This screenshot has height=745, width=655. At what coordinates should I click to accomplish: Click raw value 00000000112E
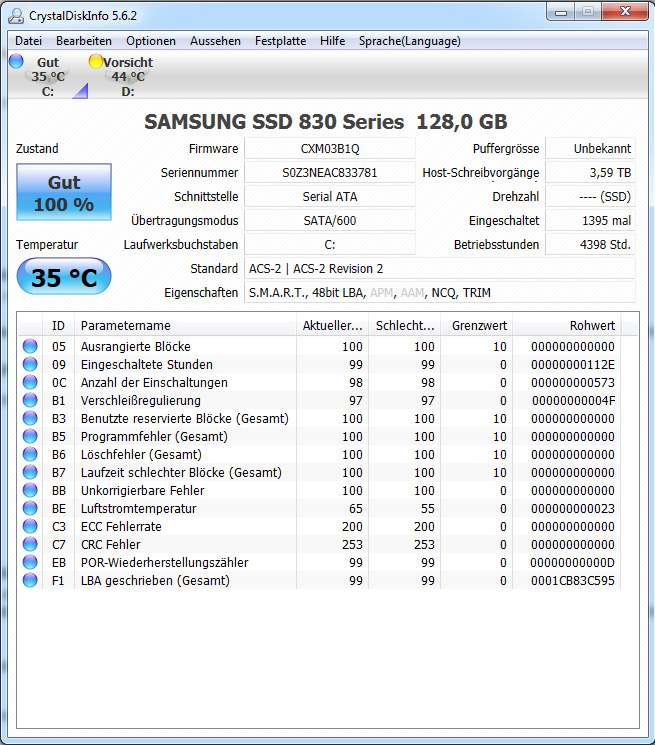572,364
